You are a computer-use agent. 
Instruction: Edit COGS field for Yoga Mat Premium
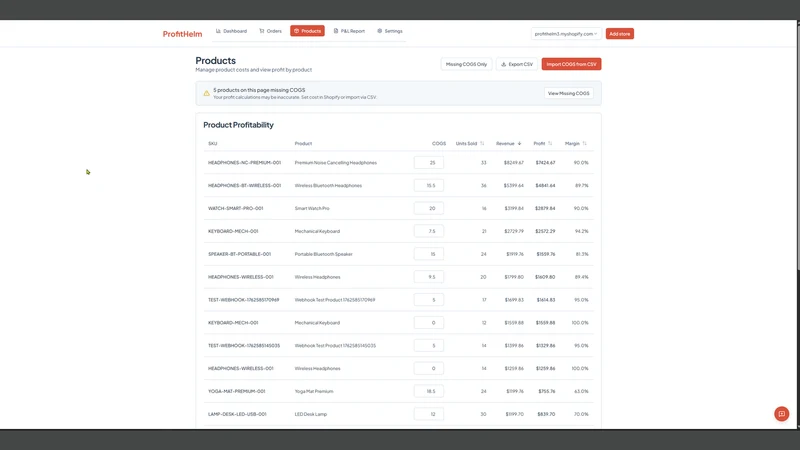pos(429,391)
